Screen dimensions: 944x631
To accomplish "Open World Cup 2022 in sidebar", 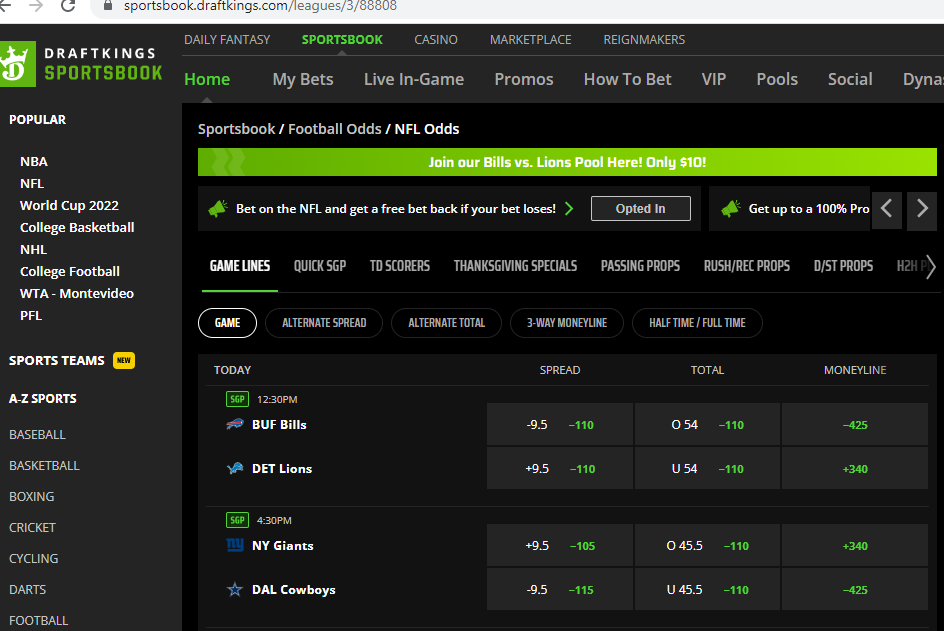I will (x=69, y=205).
